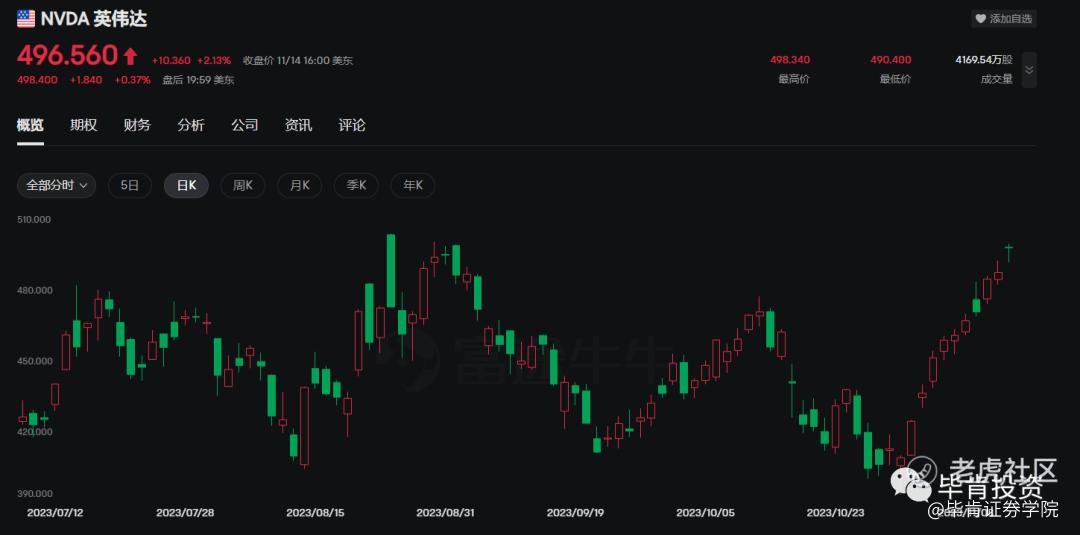1080x535 pixels.
Task: Switch to the 概览 tab
Action: 30,125
